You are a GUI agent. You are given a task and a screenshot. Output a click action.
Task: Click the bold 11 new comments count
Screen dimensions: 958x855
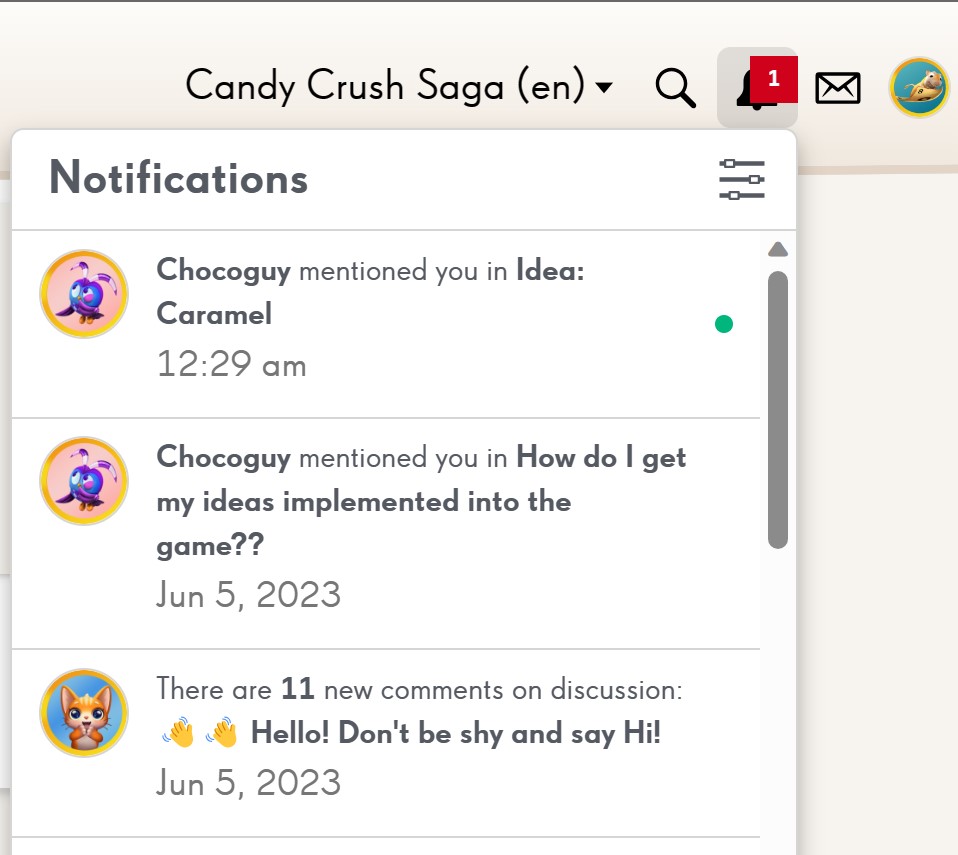pyautogui.click(x=298, y=689)
